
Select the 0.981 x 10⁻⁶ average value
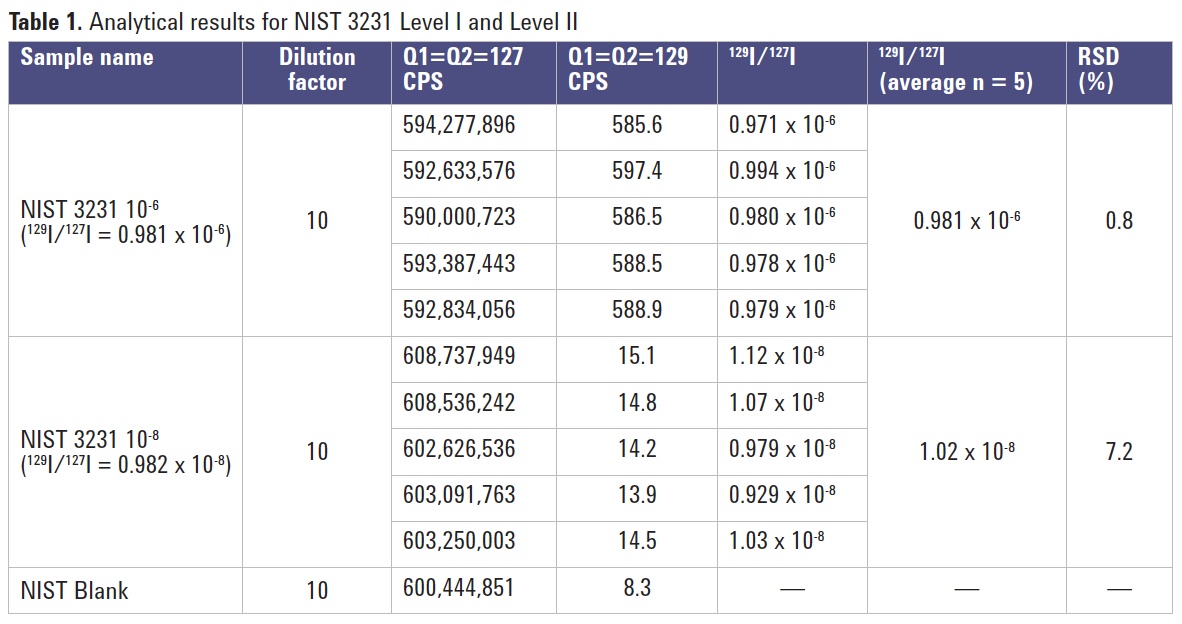(x=966, y=221)
